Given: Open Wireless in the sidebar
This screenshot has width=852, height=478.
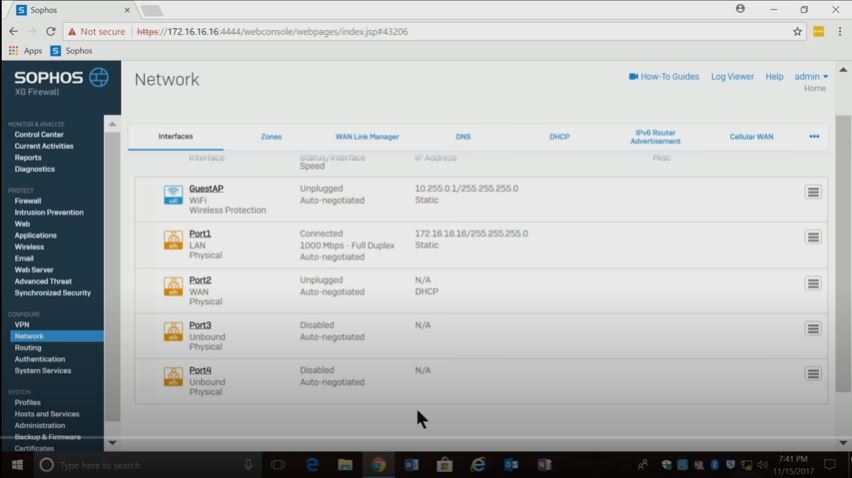Looking at the screenshot, I should click(29, 247).
